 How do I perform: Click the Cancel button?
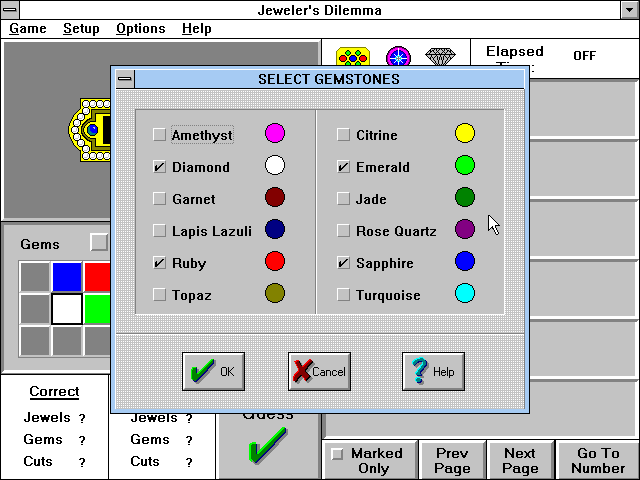pos(319,371)
